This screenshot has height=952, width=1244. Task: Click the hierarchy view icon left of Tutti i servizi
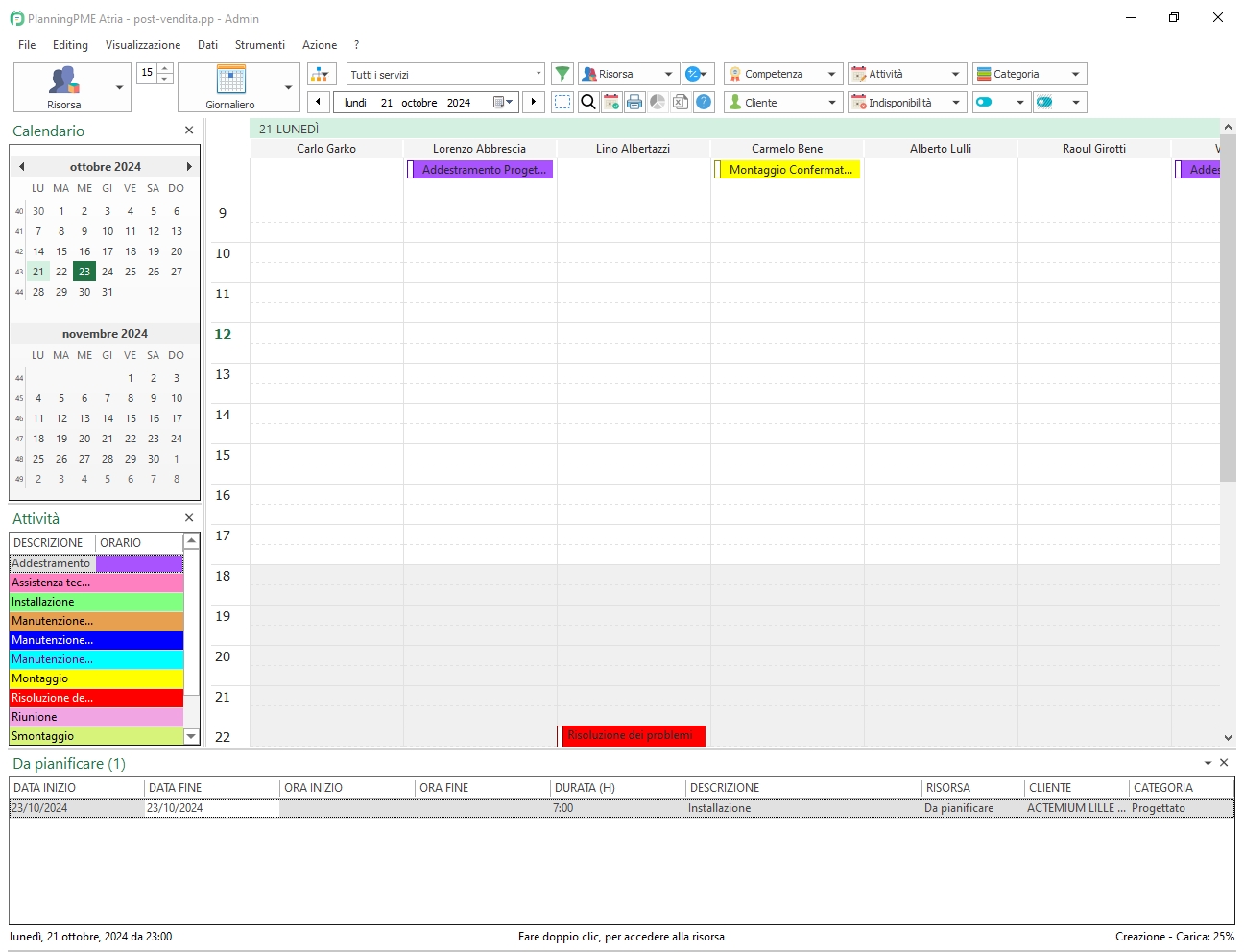point(321,73)
